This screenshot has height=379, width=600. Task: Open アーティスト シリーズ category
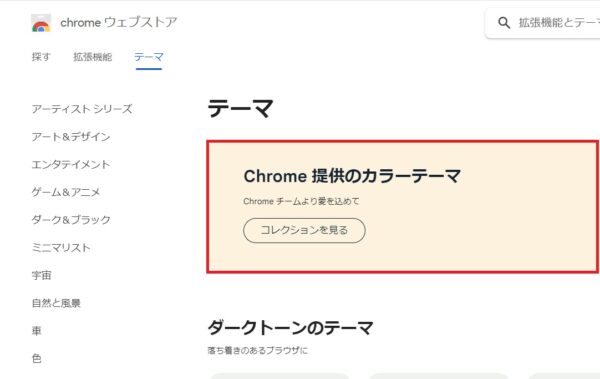82,109
